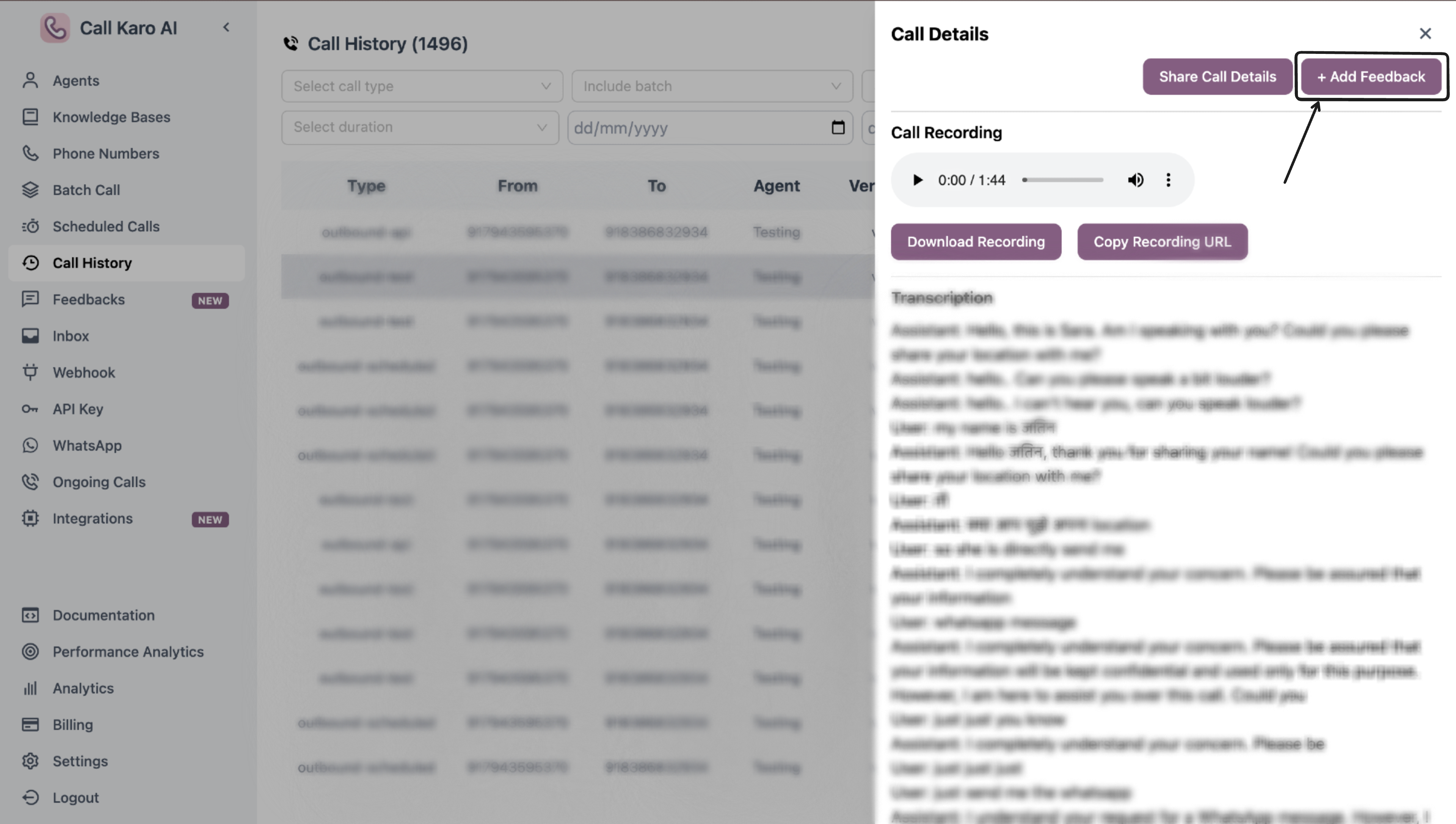Expand the Select call type dropdown
This screenshot has height=824, width=1456.
(422, 86)
